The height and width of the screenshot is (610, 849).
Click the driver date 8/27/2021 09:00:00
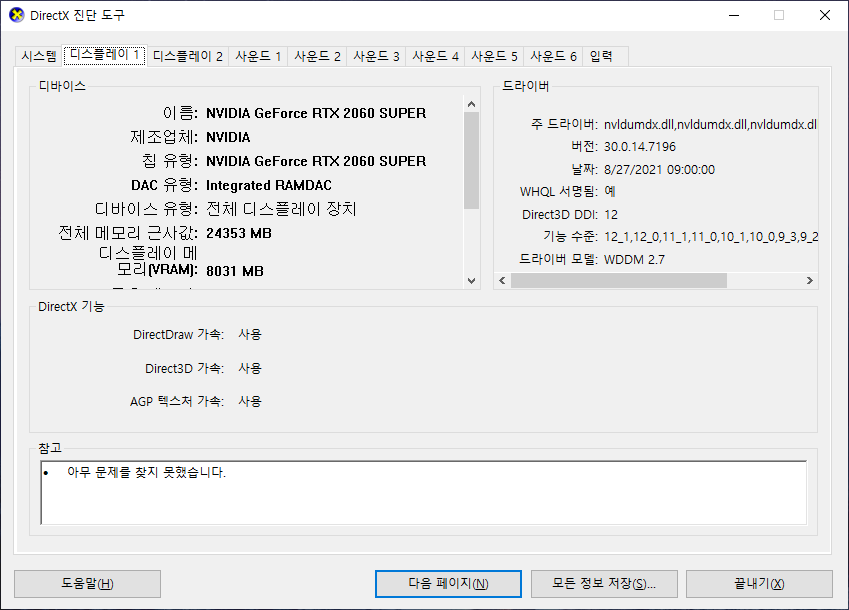click(x=659, y=169)
